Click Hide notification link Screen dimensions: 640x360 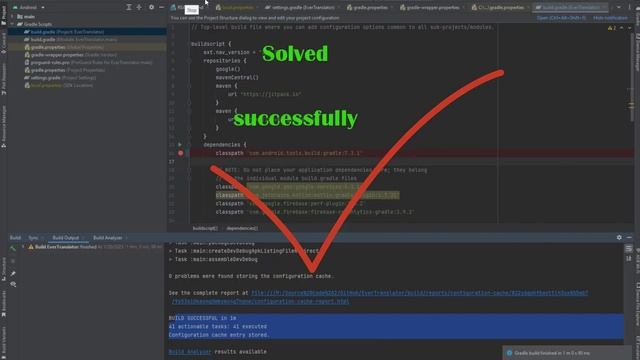[x=610, y=18]
